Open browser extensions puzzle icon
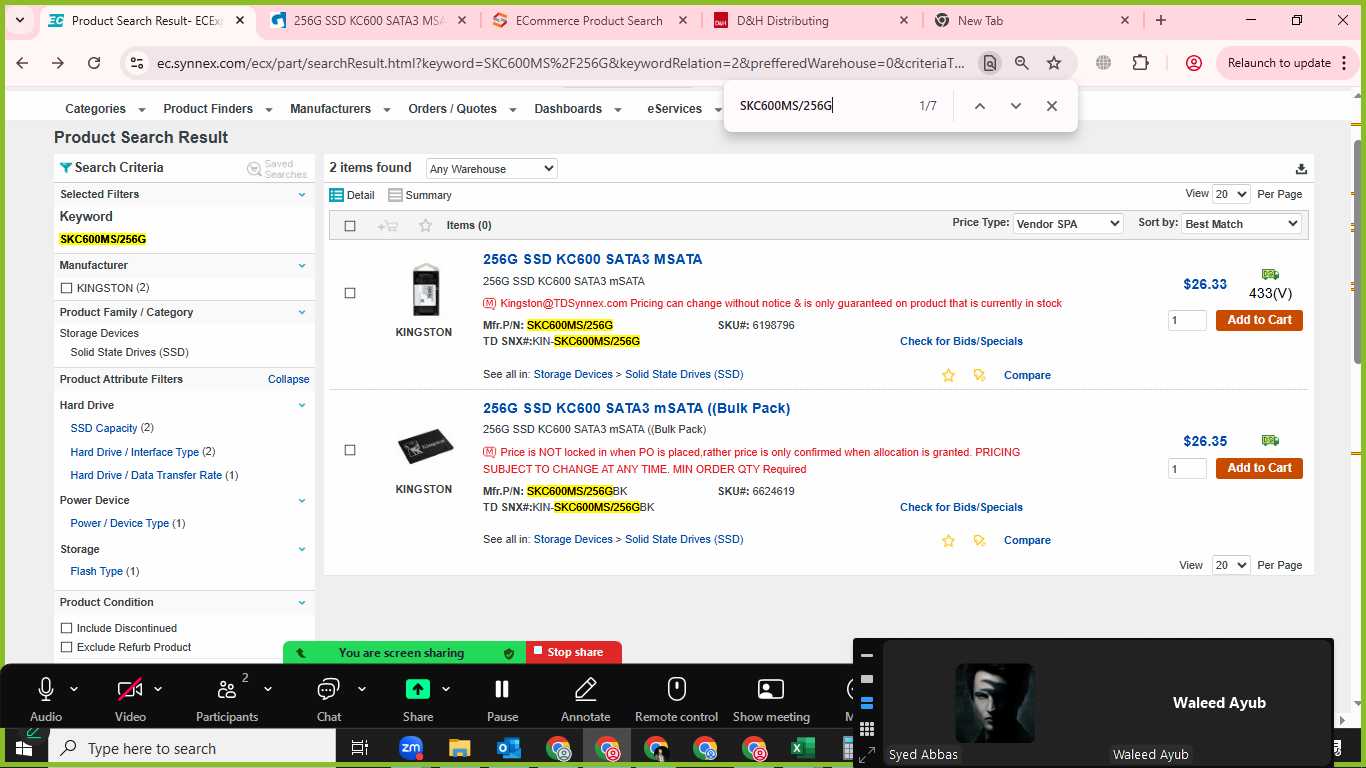Screen dimensions: 1366x768 pyautogui.click(x=1140, y=63)
